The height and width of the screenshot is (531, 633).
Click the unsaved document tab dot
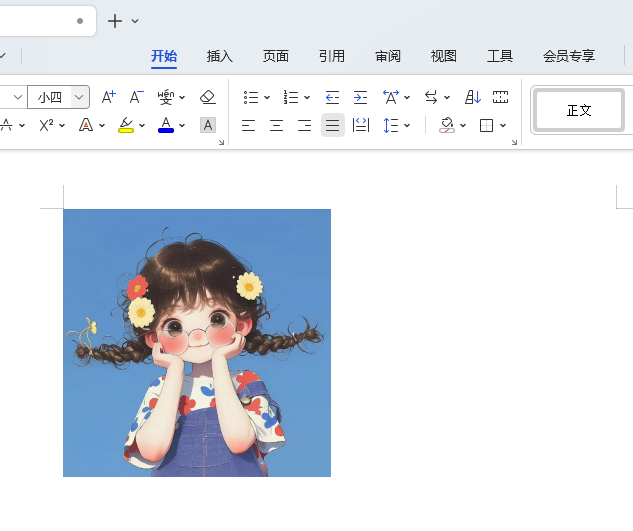[x=80, y=21]
